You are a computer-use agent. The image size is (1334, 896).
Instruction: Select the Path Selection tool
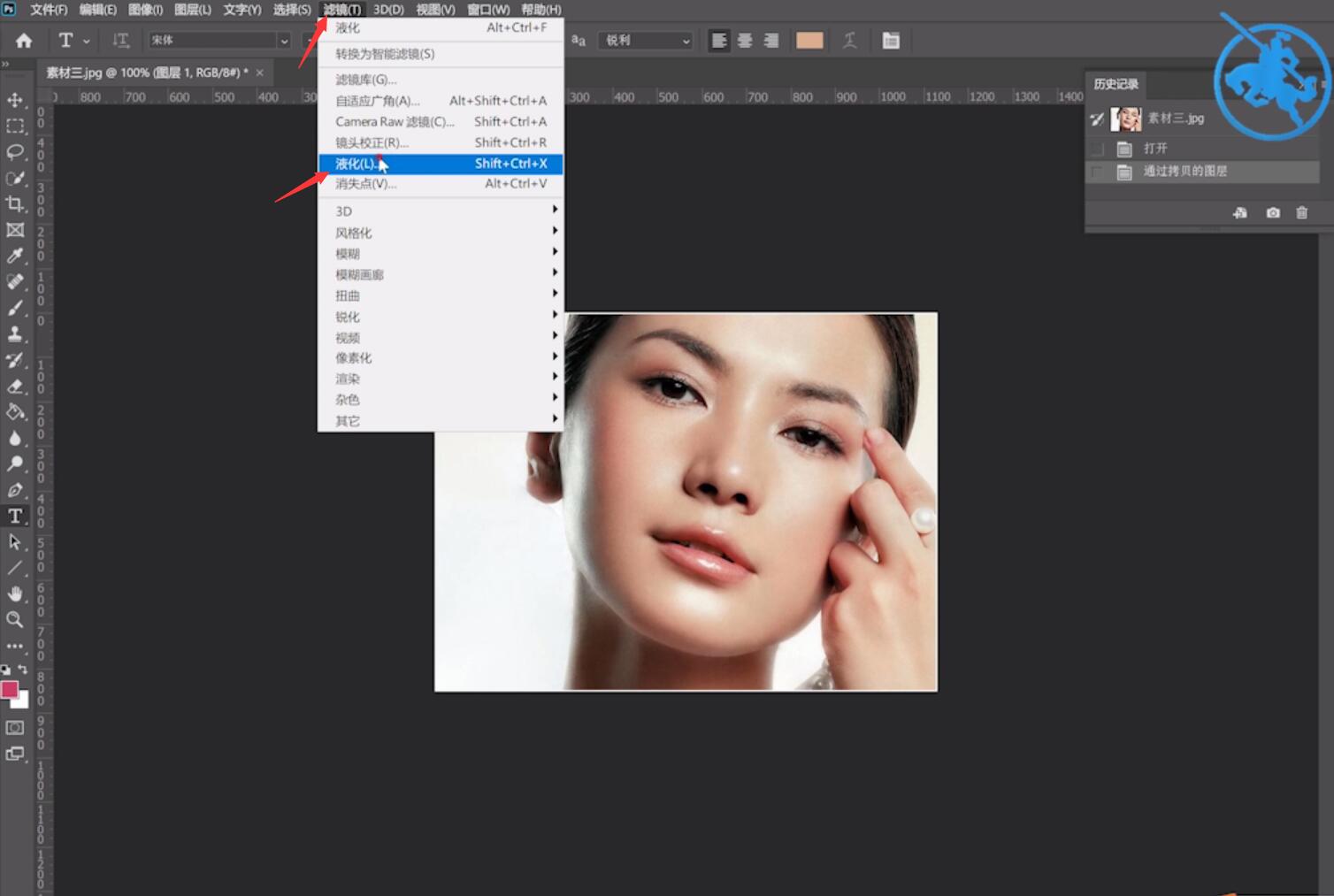pos(15,541)
